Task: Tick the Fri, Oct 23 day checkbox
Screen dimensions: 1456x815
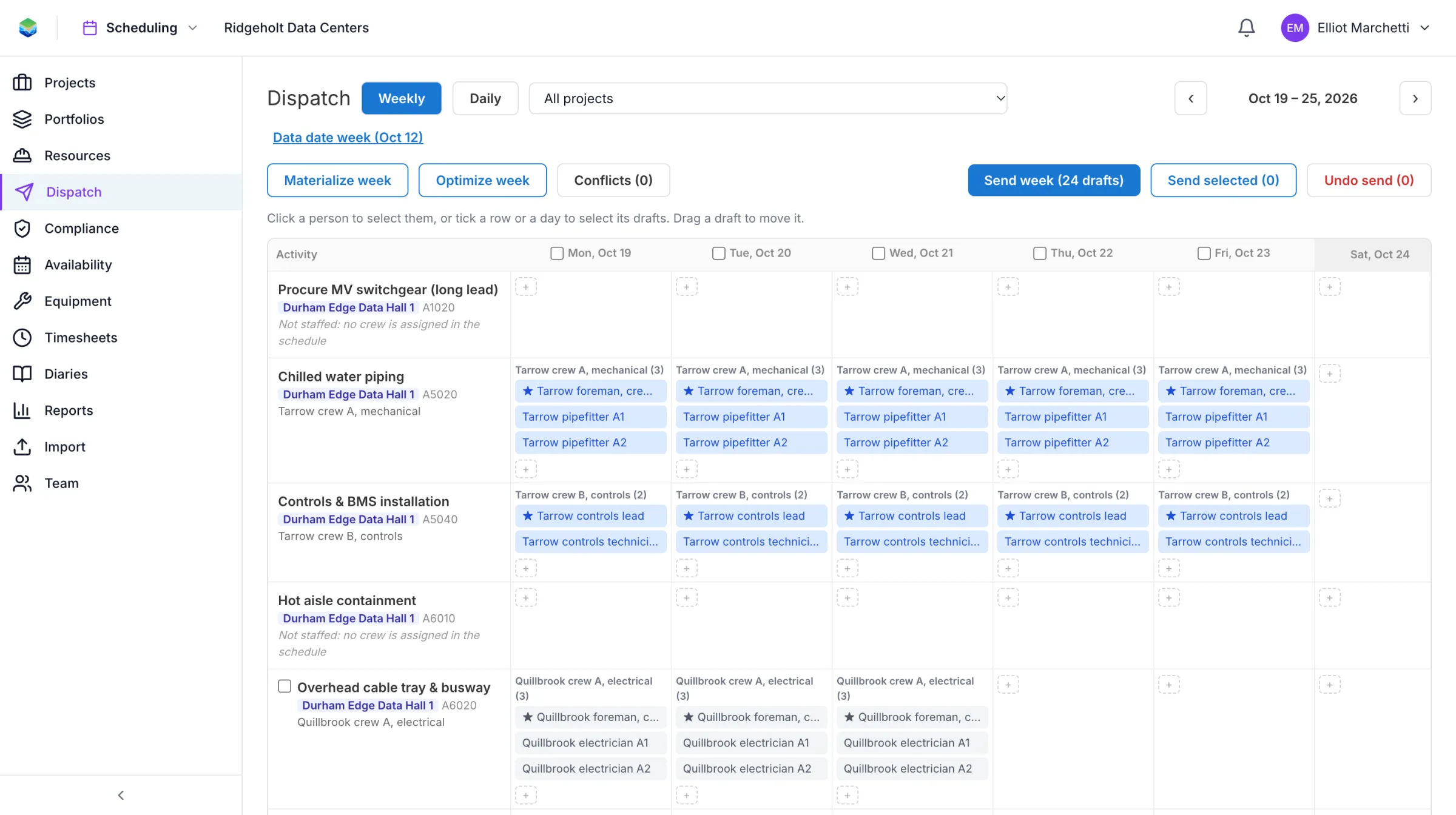Action: point(1204,253)
